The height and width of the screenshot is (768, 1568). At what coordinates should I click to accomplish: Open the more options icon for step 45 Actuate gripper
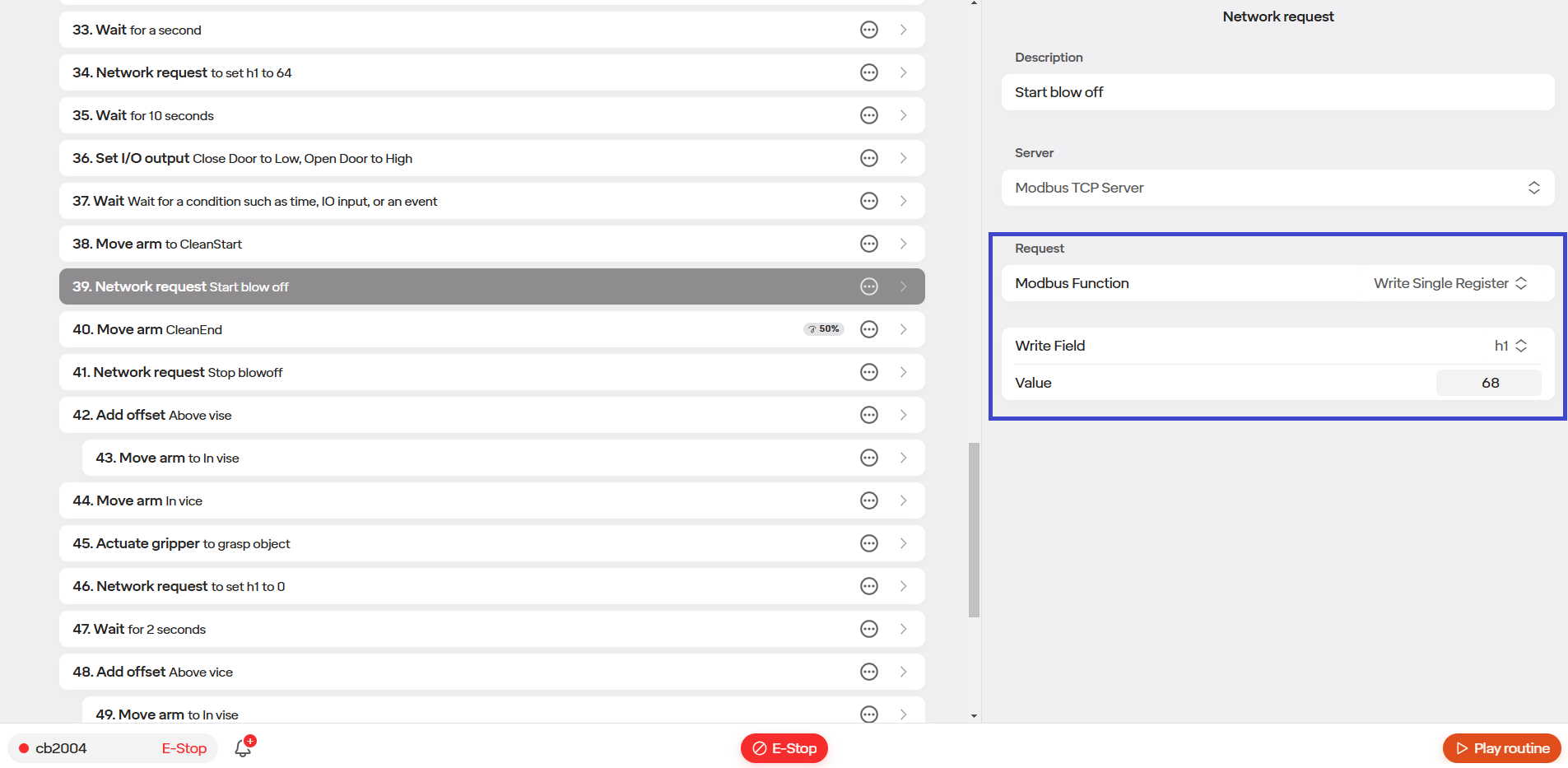869,543
